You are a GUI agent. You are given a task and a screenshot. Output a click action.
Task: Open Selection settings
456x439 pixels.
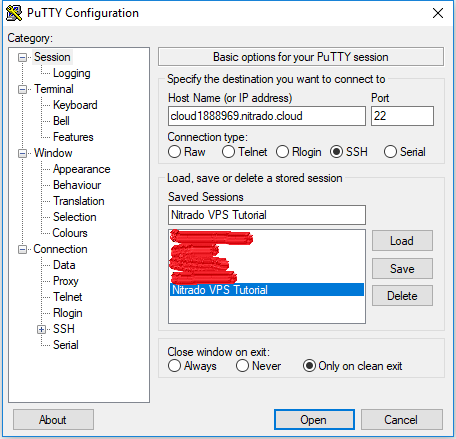pyautogui.click(x=75, y=217)
